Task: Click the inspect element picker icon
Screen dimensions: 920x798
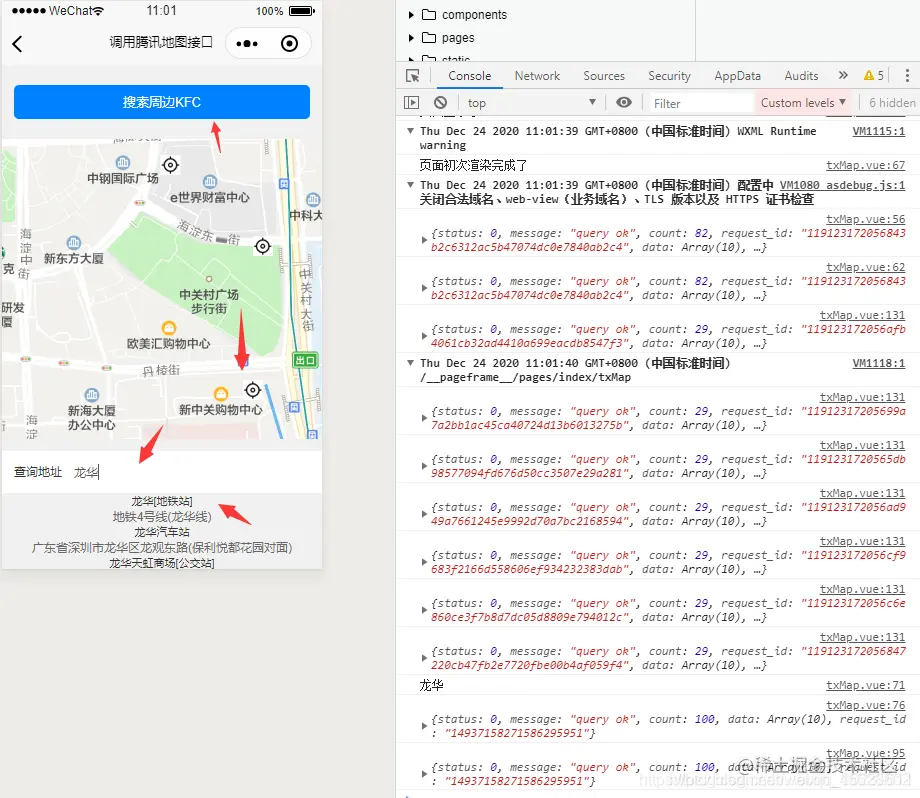Action: [x=413, y=76]
